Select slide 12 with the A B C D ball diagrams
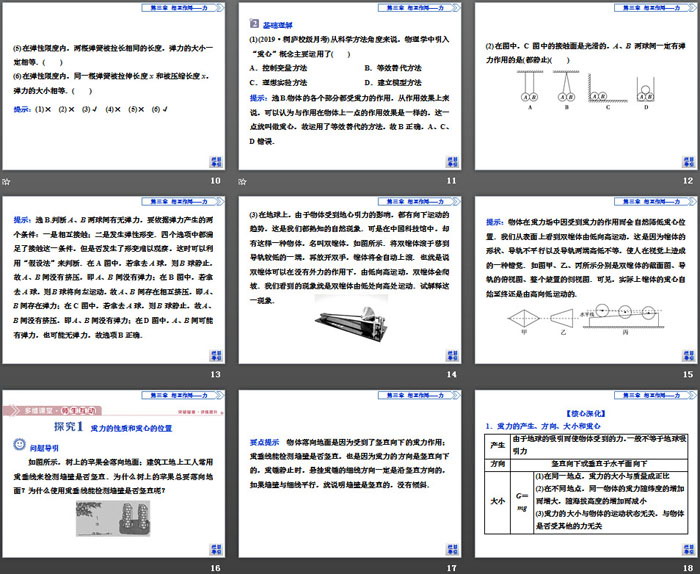The width and height of the screenshot is (700, 574). (x=585, y=86)
